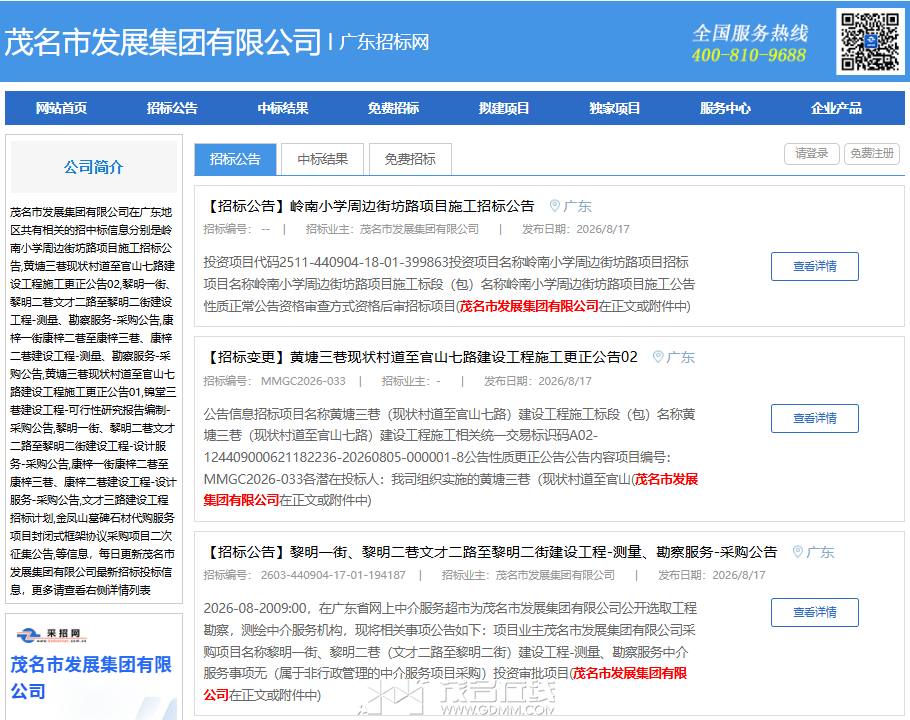The height and width of the screenshot is (720, 910).
Task: Click 广东 location label of 黄塘三巷 listing
Action: point(681,357)
